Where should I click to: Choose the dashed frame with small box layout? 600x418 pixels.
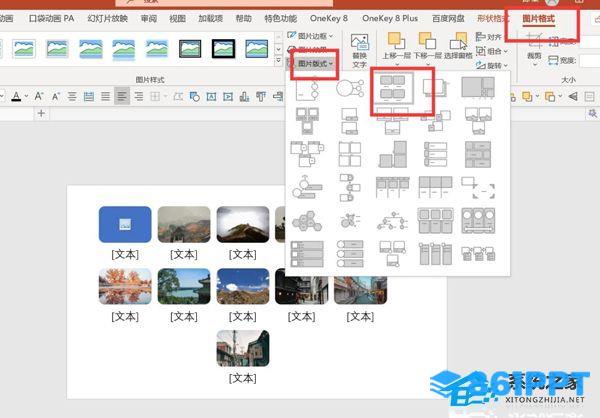[478, 188]
